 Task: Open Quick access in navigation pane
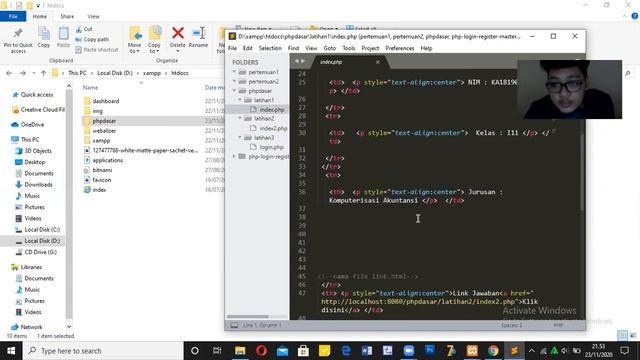pyautogui.click(x=36, y=95)
